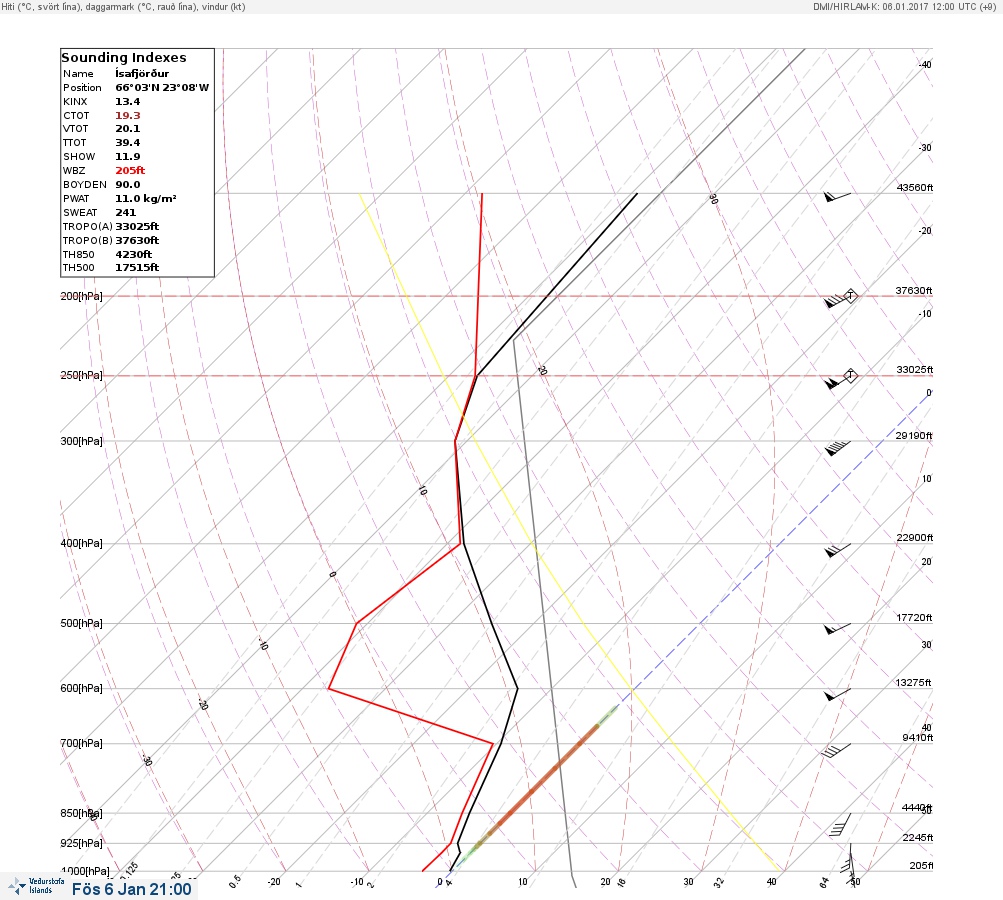
Task: Click the wind barb at 700 hPa level
Action: [837, 750]
